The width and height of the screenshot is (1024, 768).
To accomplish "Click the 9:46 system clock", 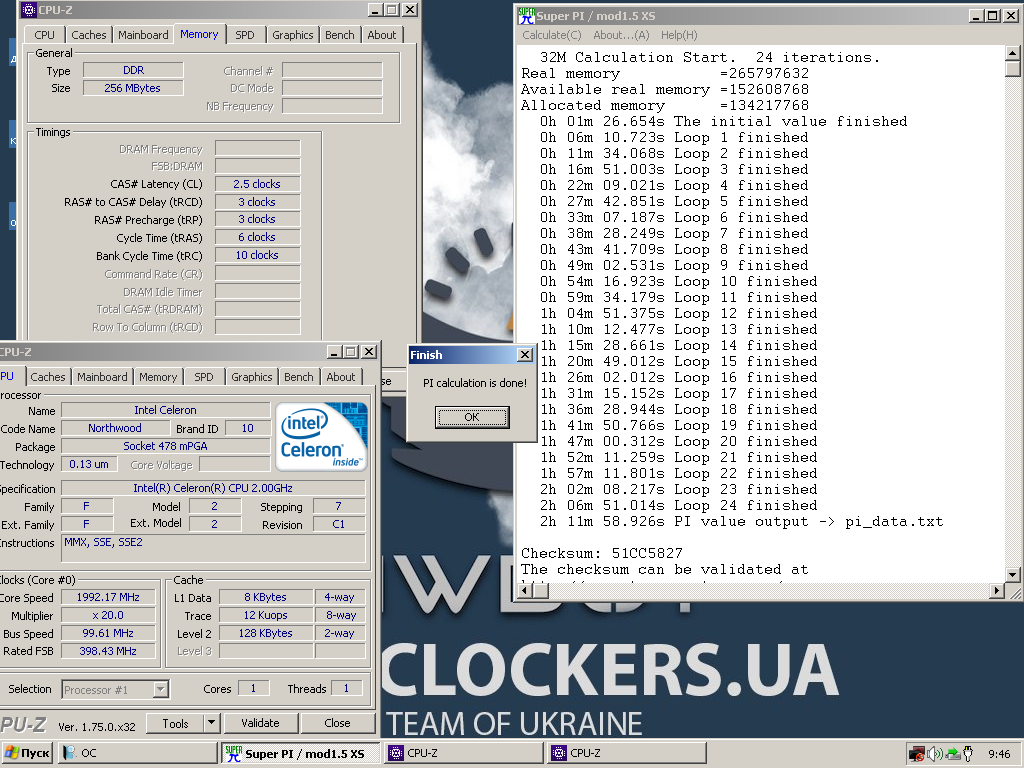I will point(999,754).
